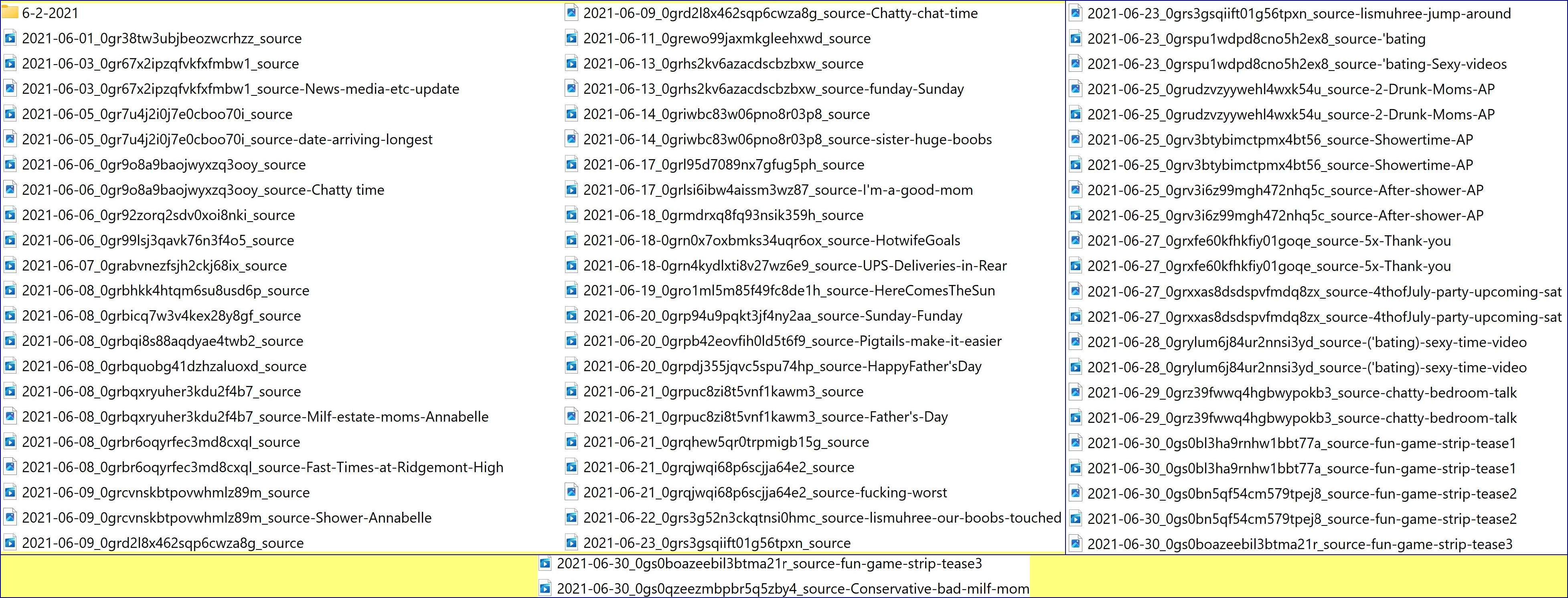
Task: Click image icon of News-media-etc-update file
Action: tap(10, 89)
